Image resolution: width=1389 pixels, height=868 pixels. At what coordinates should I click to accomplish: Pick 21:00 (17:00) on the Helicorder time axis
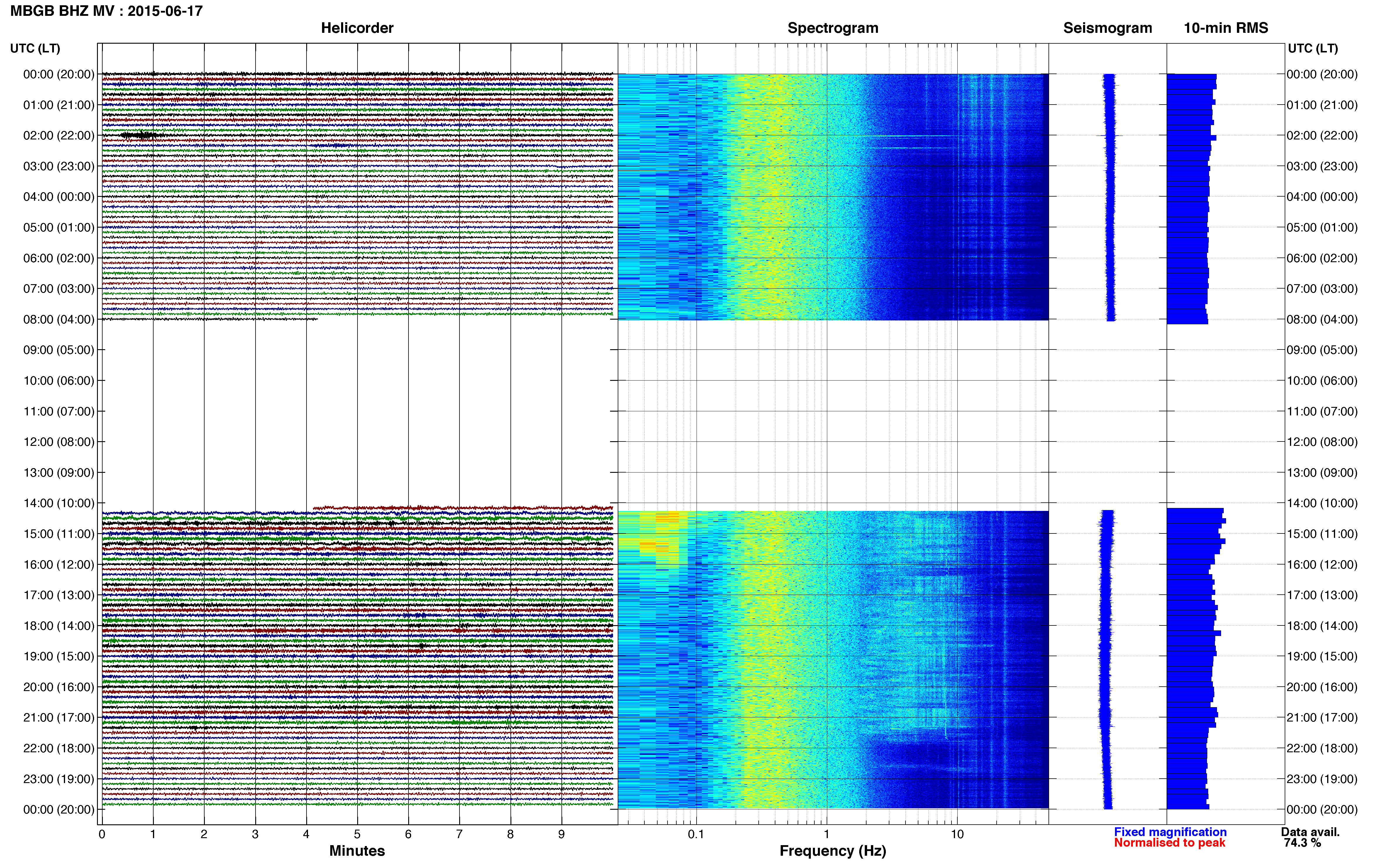click(59, 718)
